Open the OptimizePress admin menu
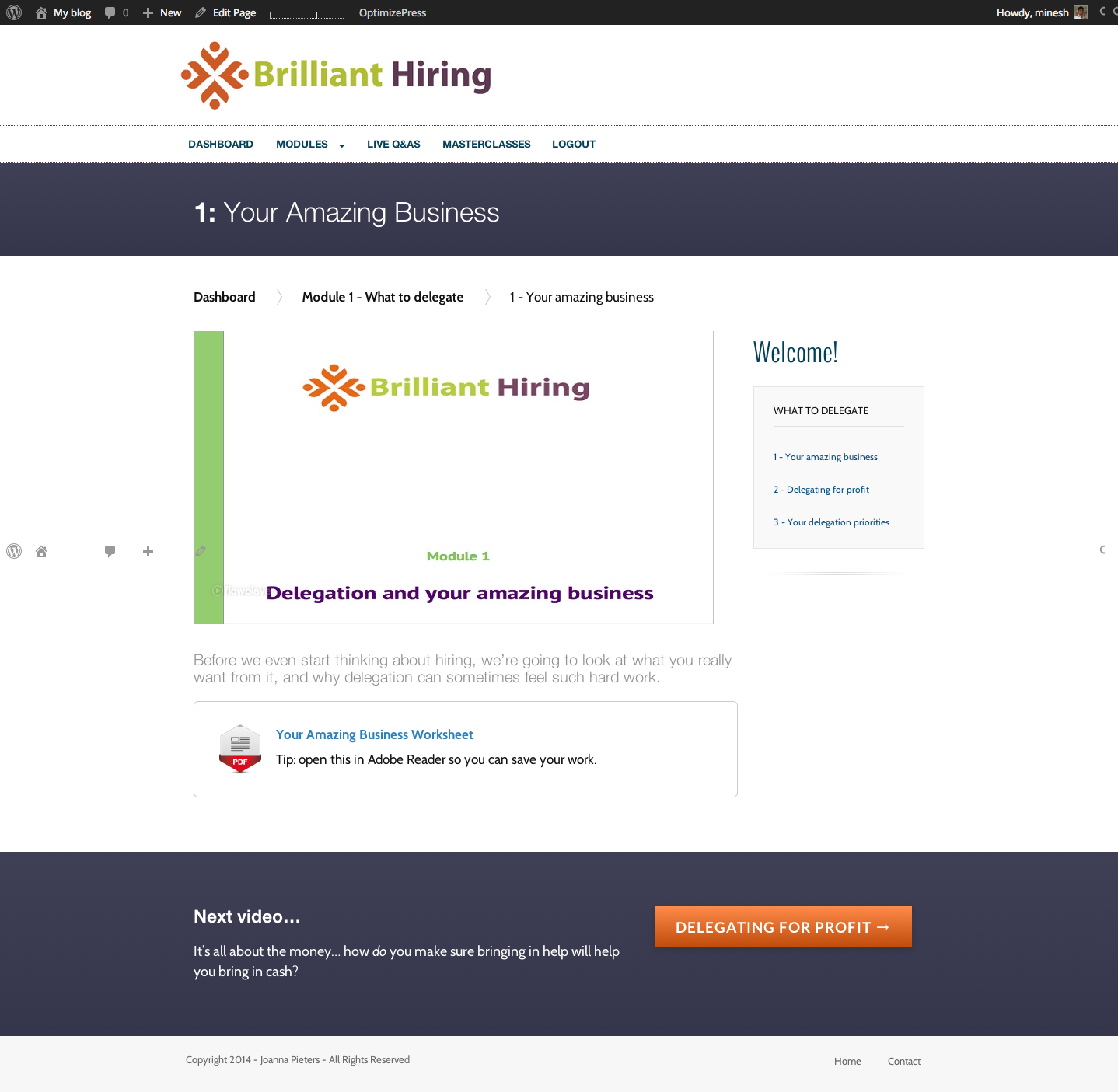 tap(392, 12)
